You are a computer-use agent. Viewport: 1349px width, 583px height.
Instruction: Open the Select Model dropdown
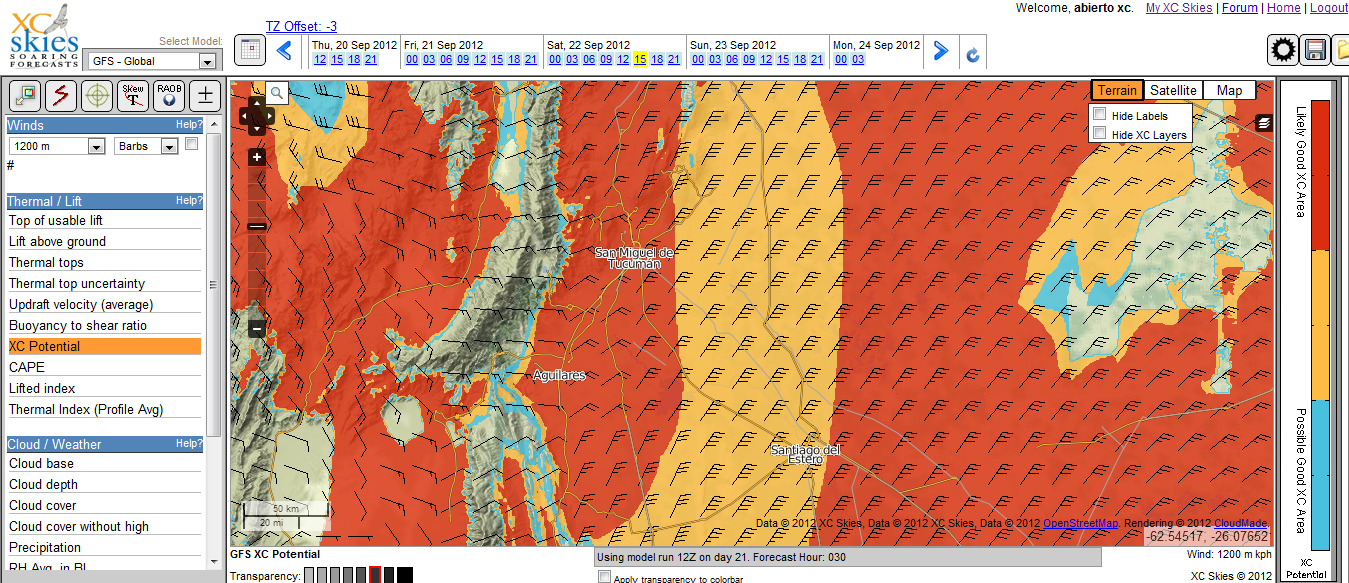click(153, 61)
